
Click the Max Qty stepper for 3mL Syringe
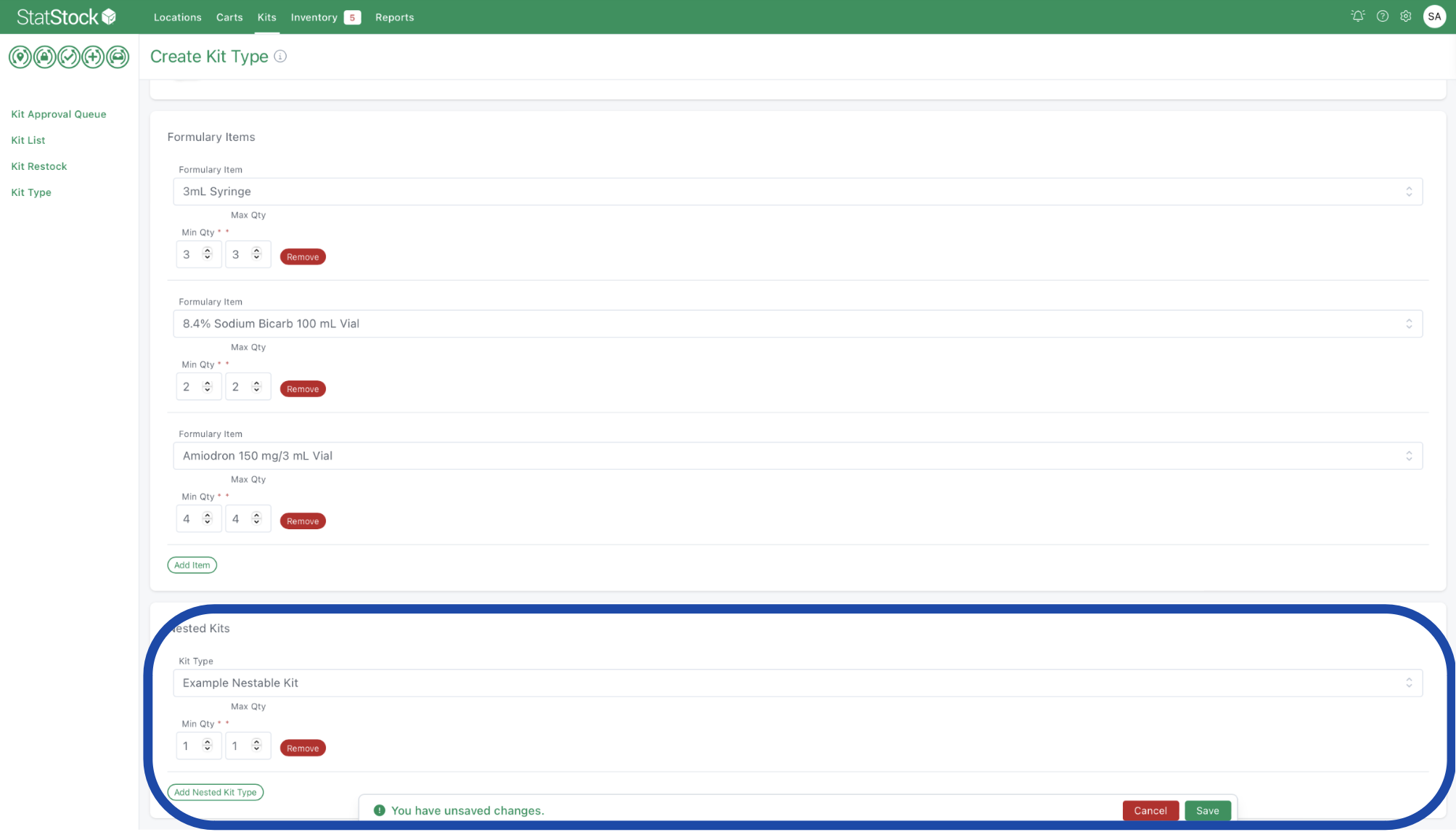click(256, 254)
